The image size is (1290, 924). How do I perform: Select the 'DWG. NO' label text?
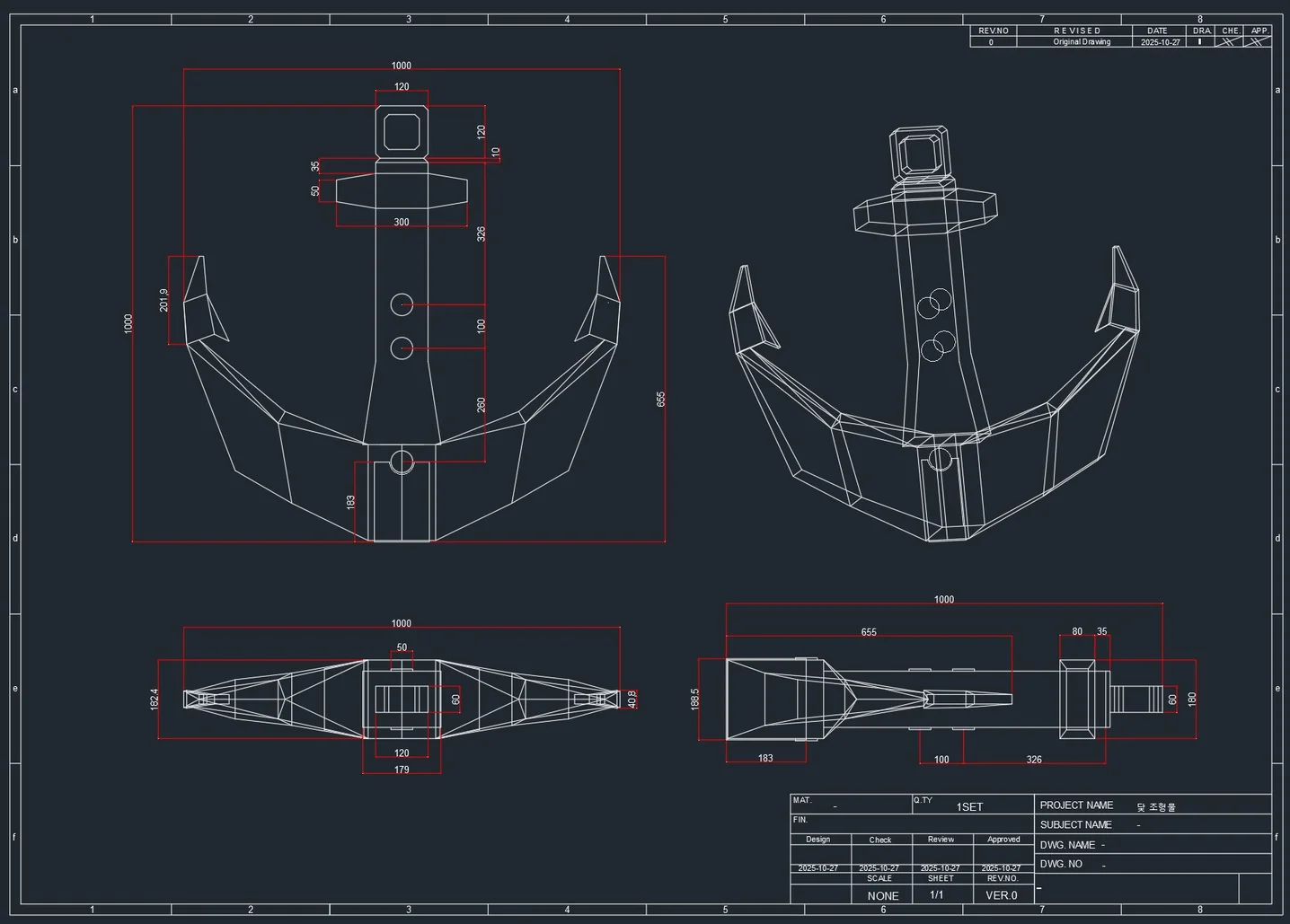tap(1061, 864)
